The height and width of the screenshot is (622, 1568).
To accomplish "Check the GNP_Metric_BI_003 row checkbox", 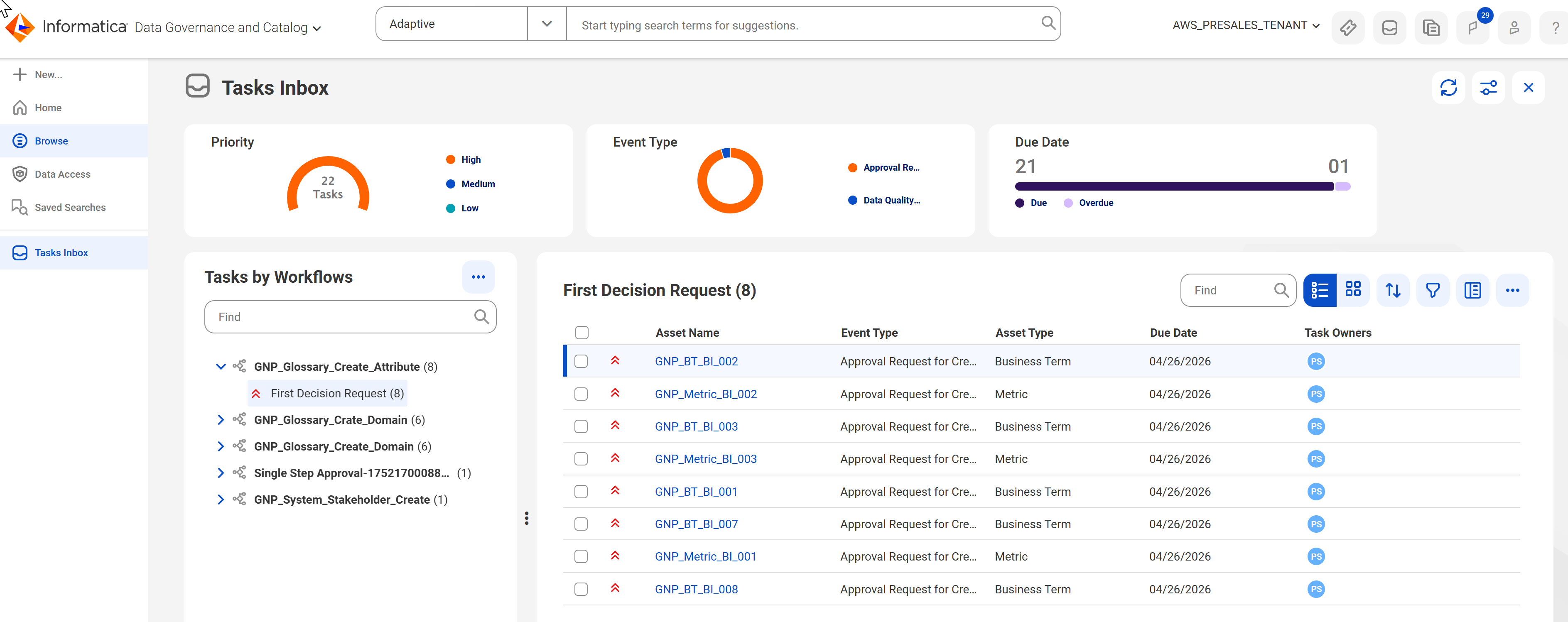I will pos(582,459).
